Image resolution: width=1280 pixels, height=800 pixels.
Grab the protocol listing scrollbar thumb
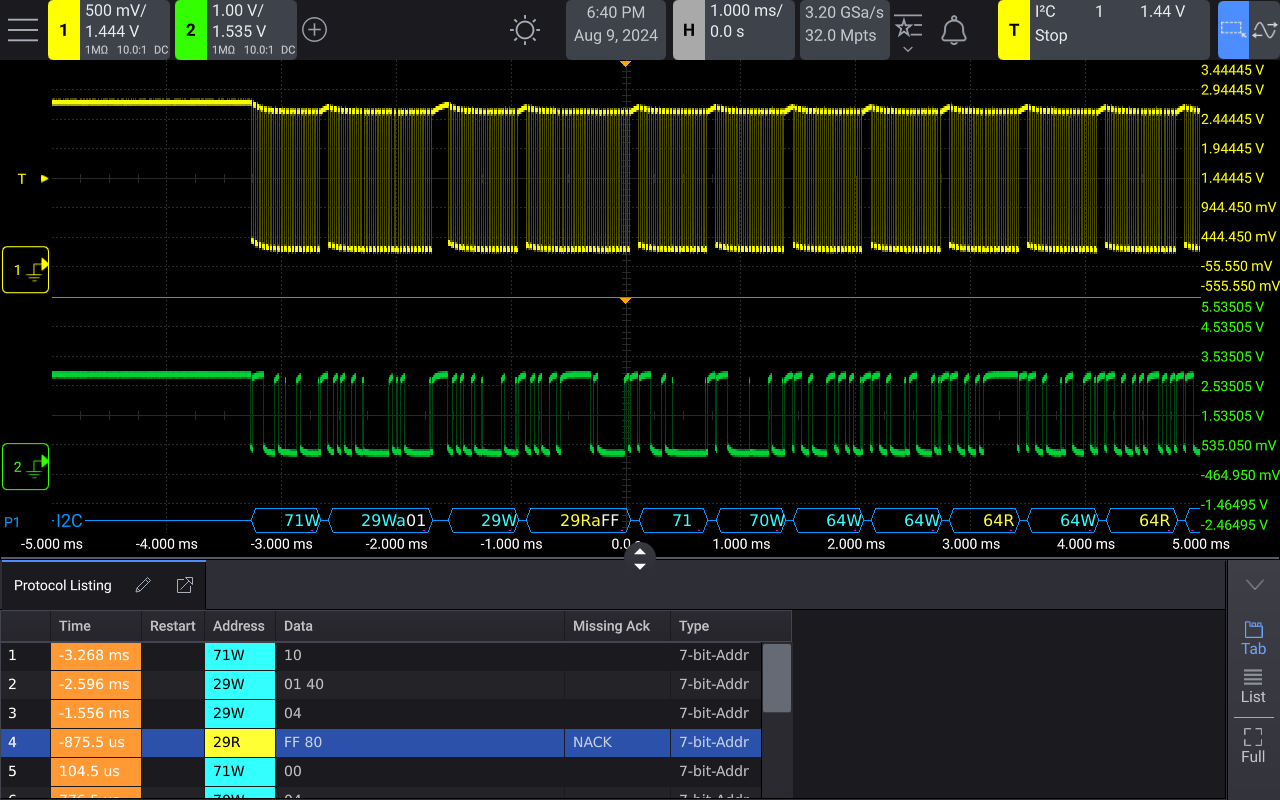click(777, 677)
